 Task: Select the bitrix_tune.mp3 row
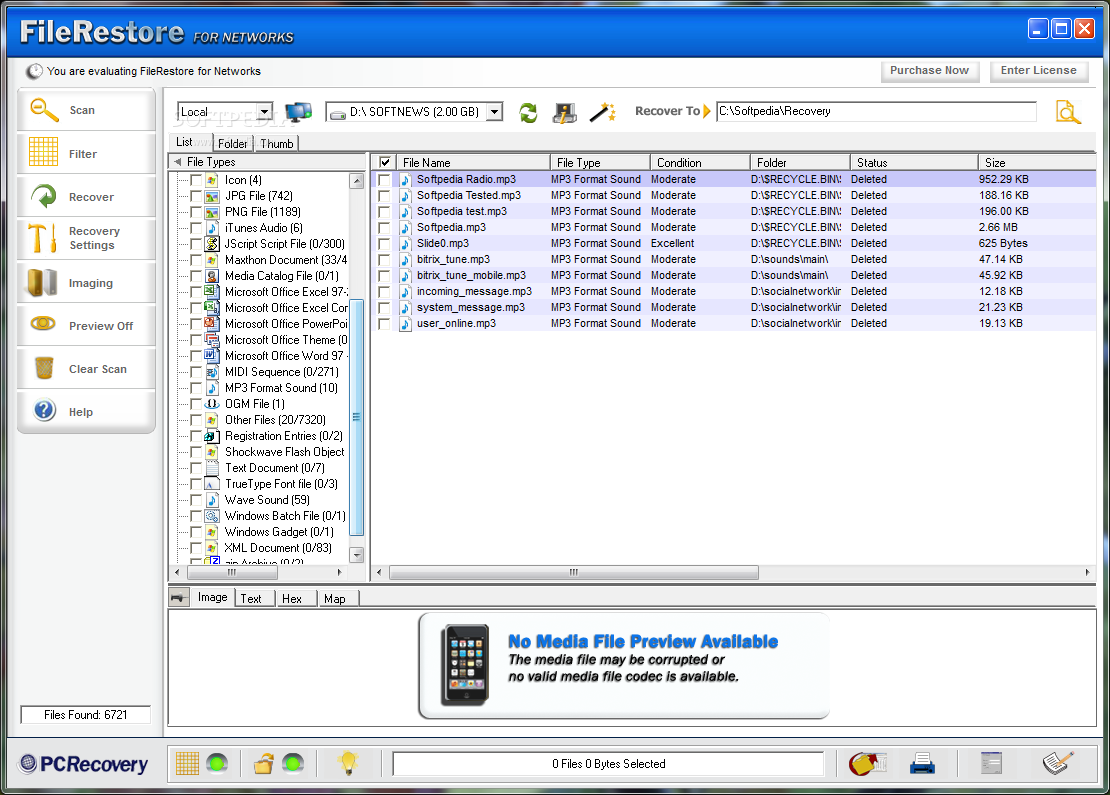[733, 260]
